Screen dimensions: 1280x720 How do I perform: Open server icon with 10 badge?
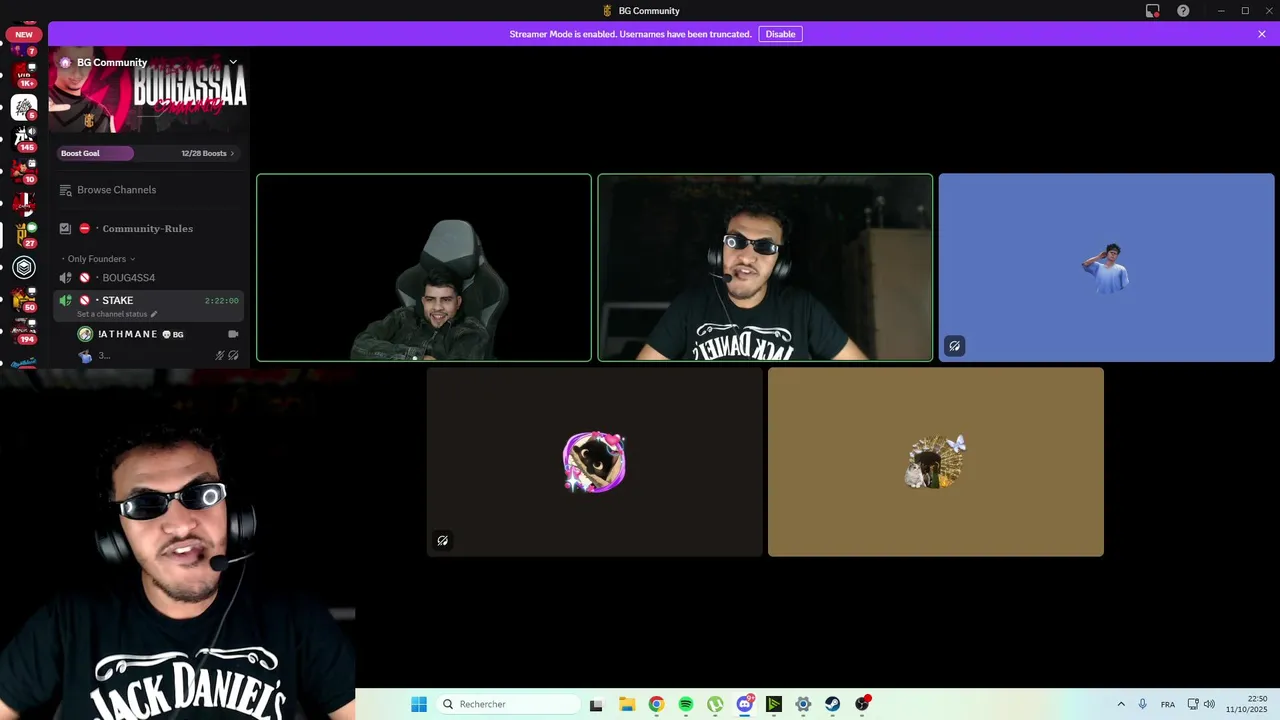pyautogui.click(x=24, y=171)
